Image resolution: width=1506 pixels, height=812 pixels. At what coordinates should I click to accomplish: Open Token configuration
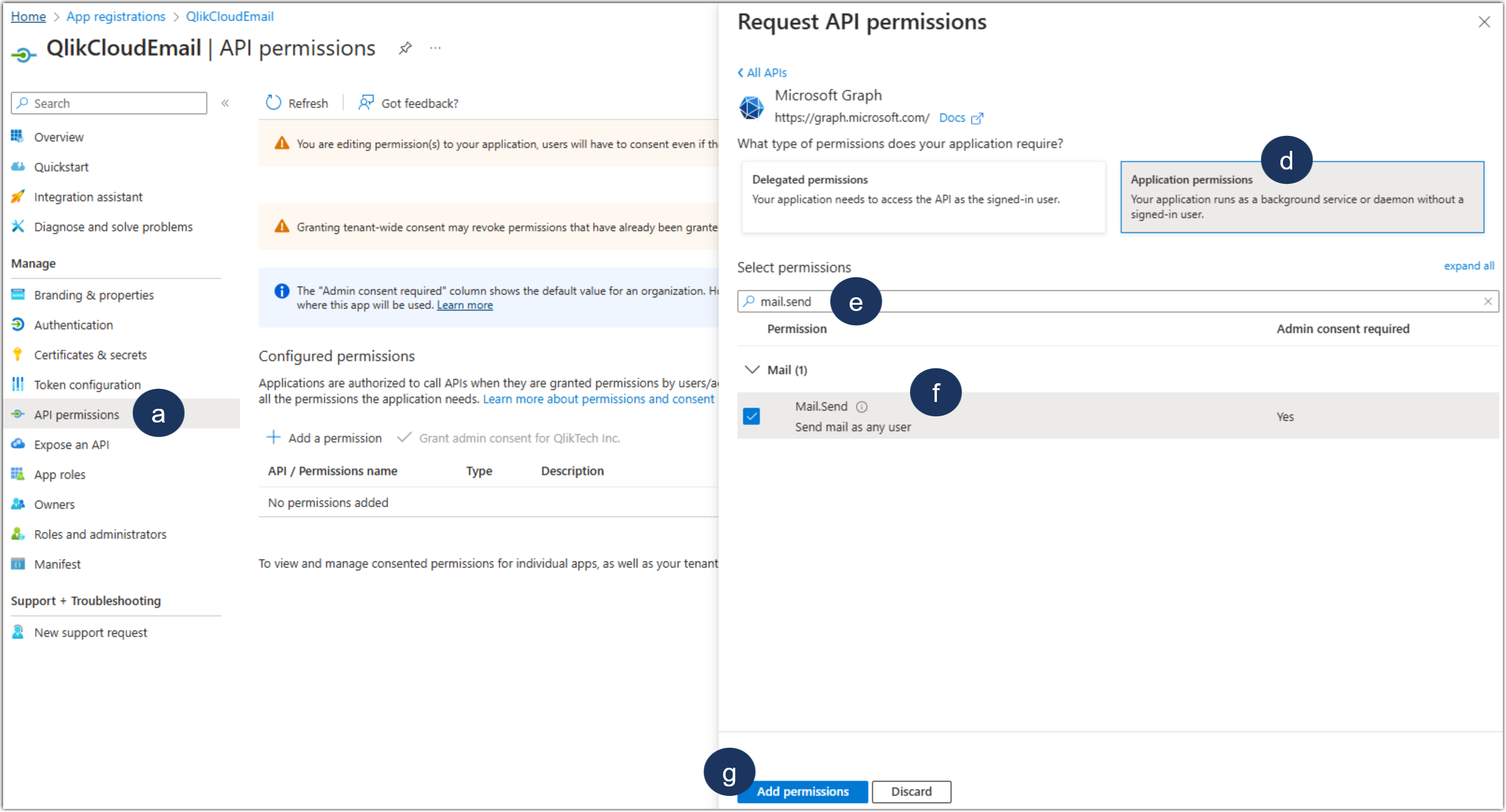pos(87,385)
